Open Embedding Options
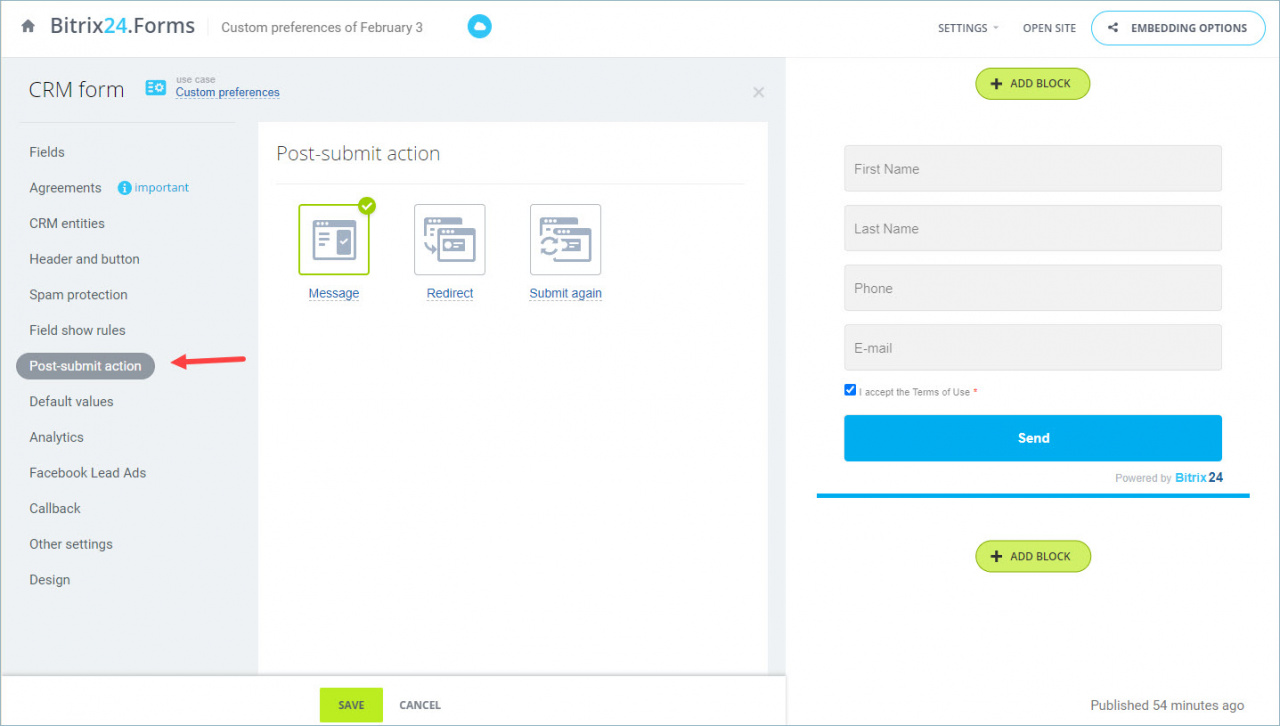 click(1177, 28)
